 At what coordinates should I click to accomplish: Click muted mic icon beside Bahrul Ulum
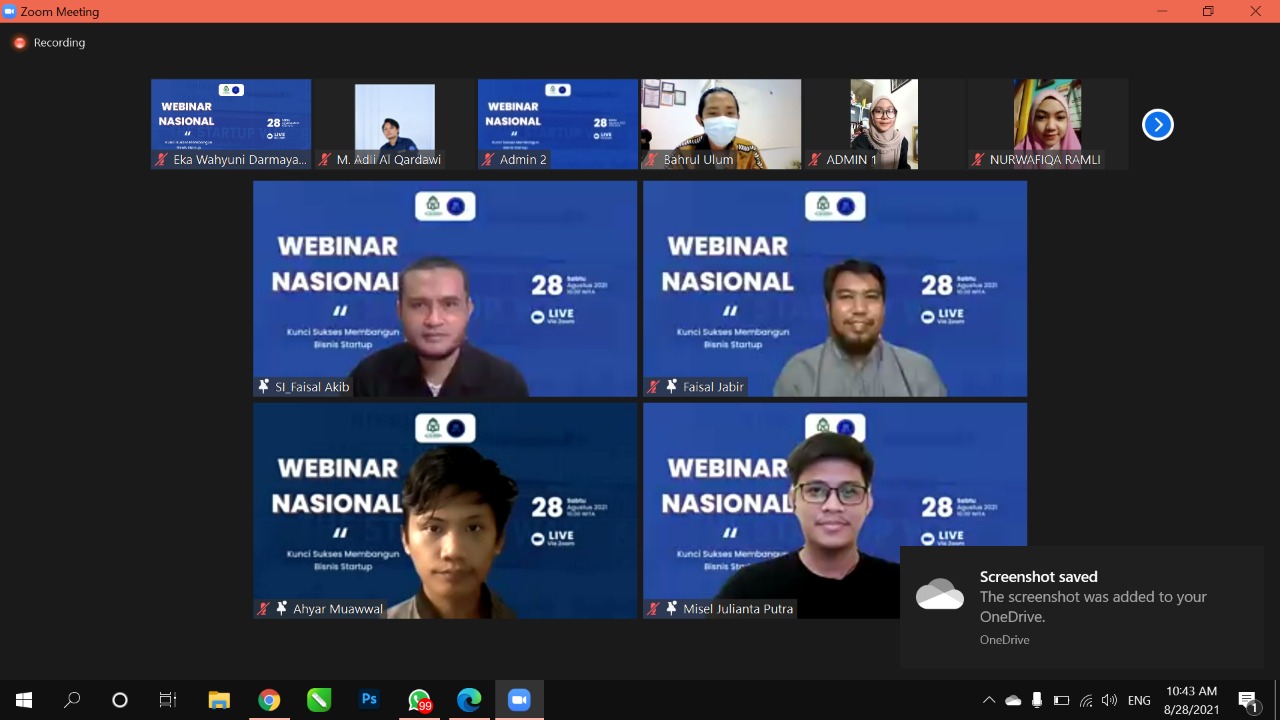[x=652, y=160]
